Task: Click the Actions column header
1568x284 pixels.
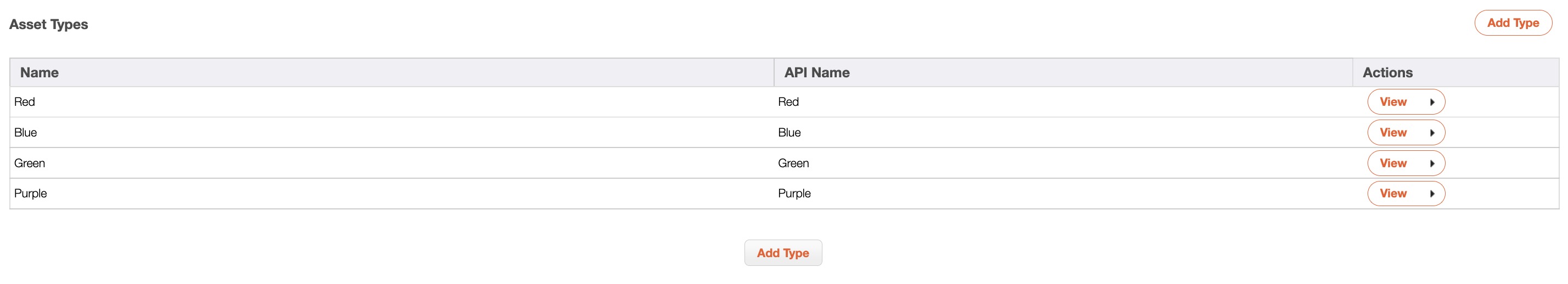Action: point(1387,73)
